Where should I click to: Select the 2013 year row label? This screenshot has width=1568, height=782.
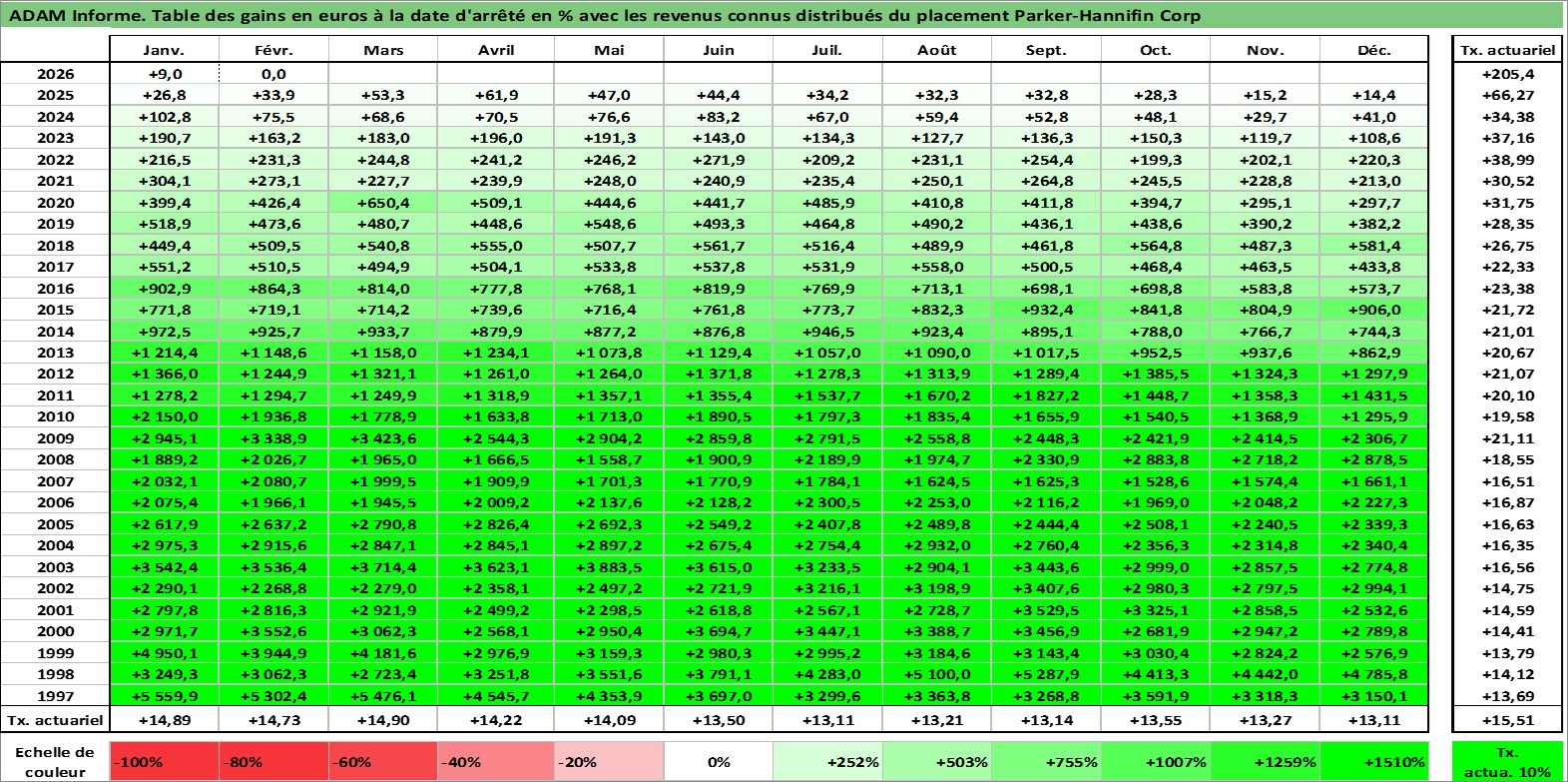click(x=55, y=353)
